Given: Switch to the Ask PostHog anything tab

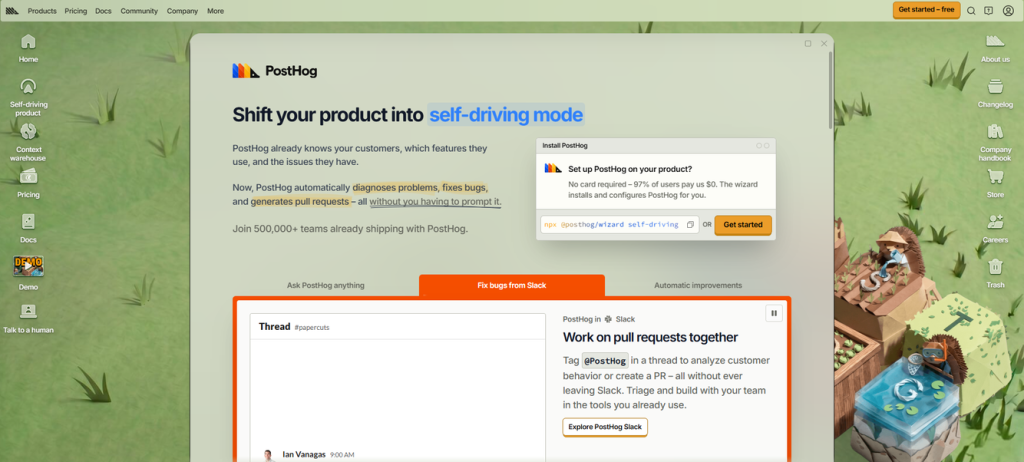Looking at the screenshot, I should click(x=326, y=286).
